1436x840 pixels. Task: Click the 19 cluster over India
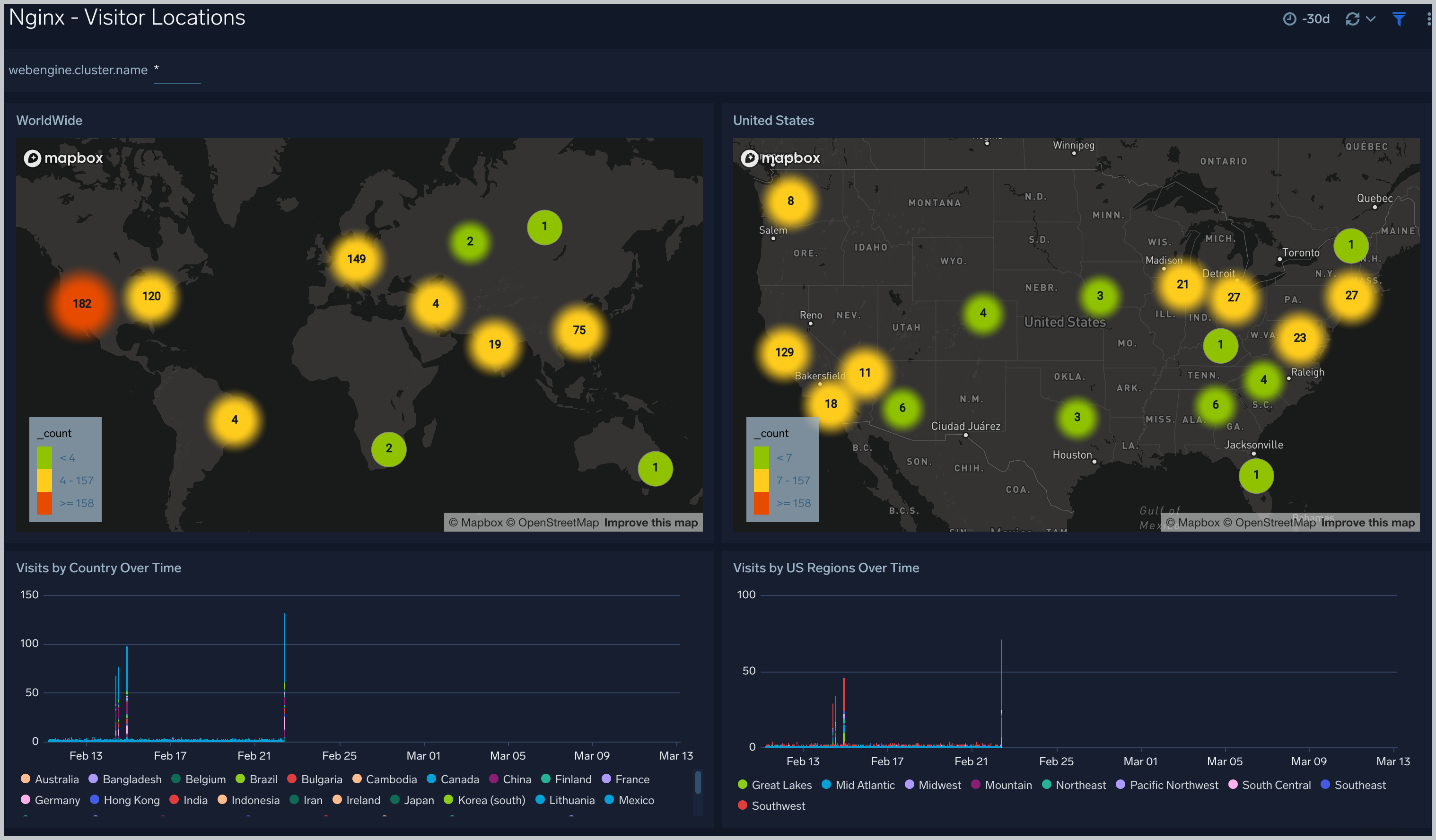point(495,345)
